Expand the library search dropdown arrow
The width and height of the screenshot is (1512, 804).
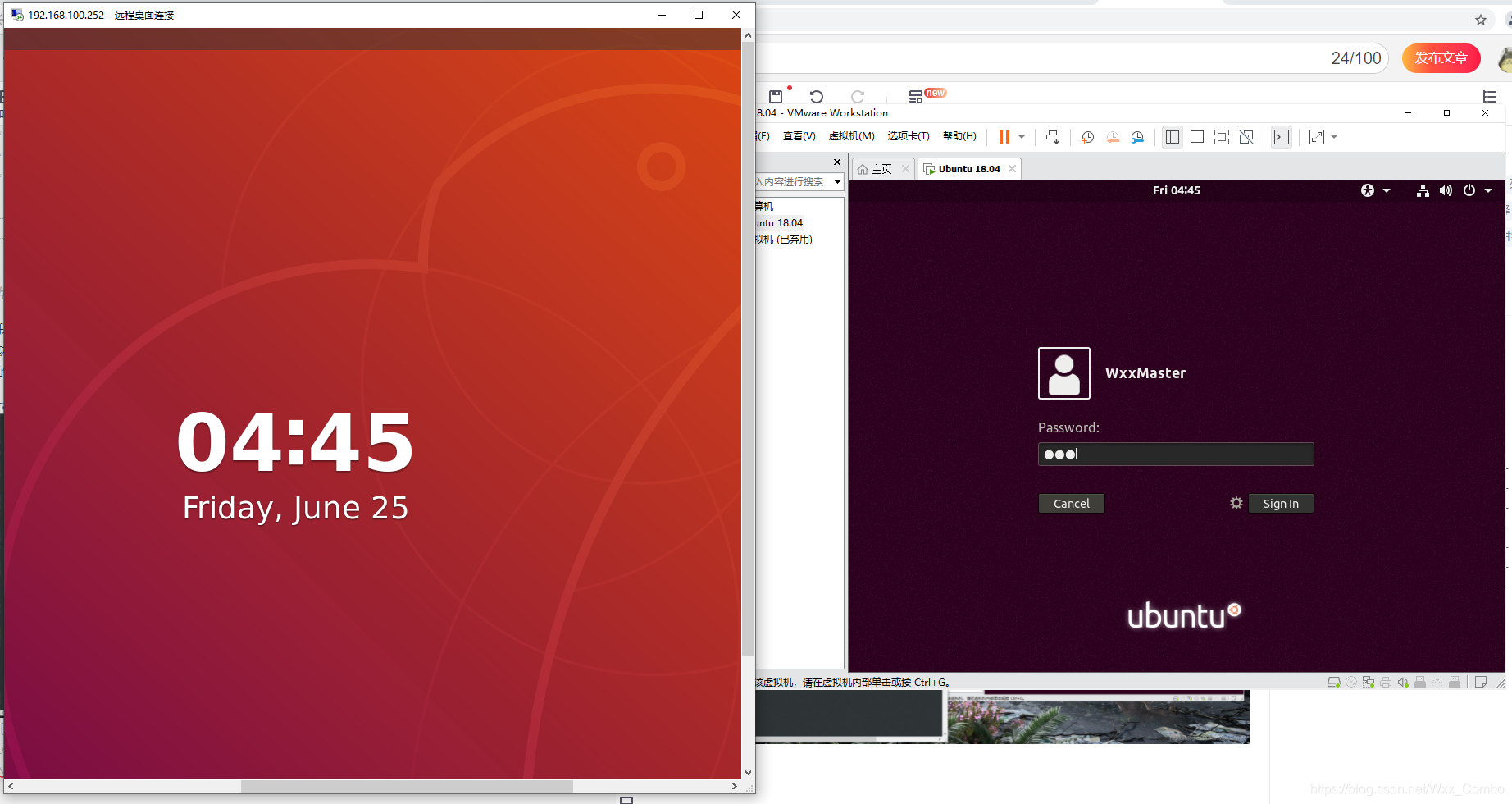tap(837, 182)
